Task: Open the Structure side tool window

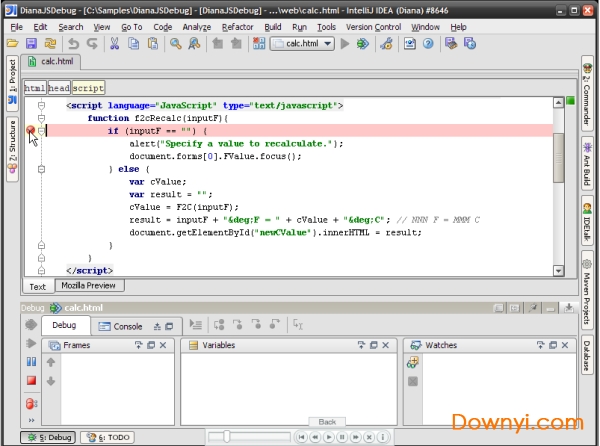Action: click(x=12, y=148)
